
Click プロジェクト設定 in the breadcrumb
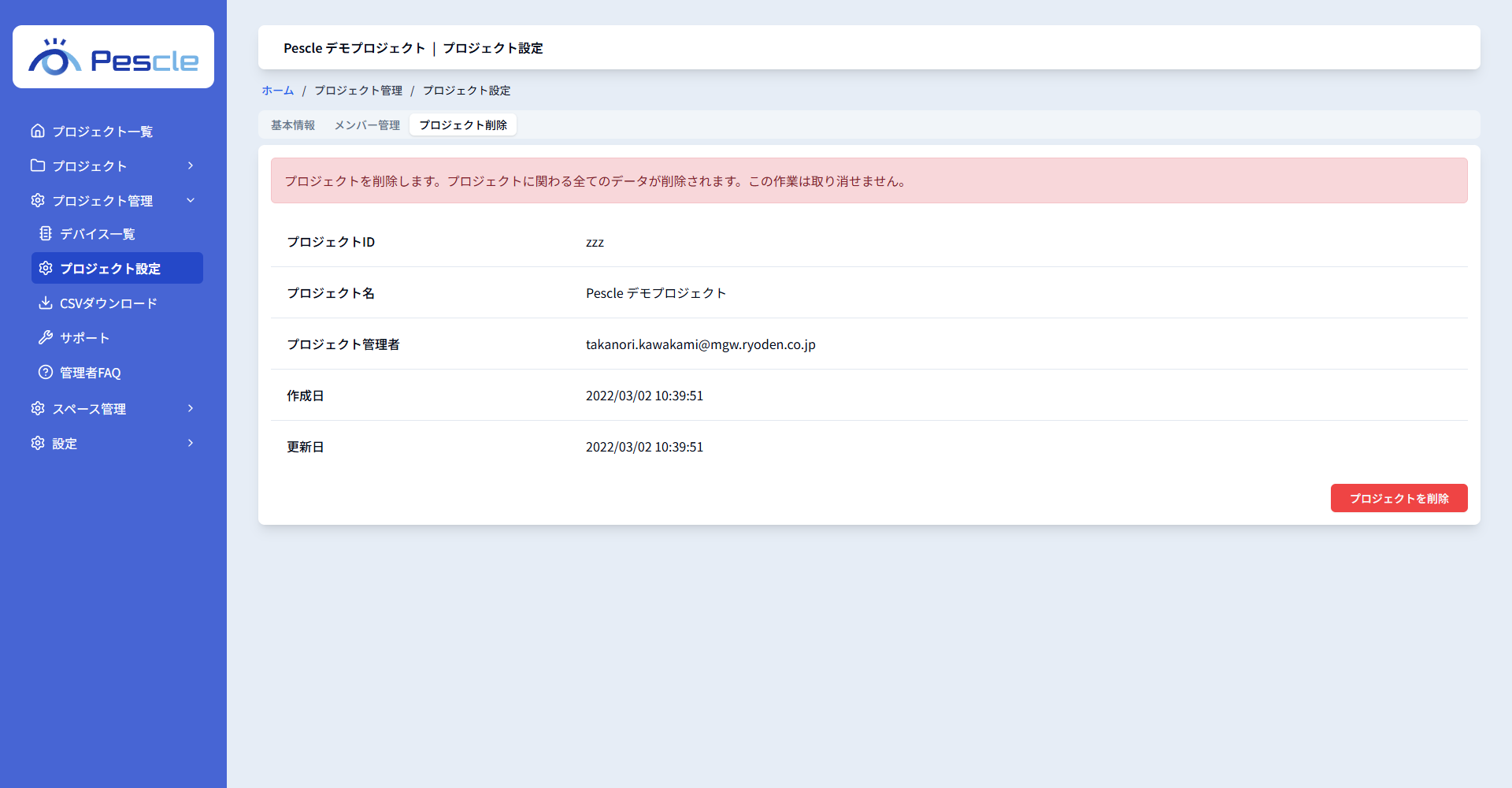[x=467, y=91]
